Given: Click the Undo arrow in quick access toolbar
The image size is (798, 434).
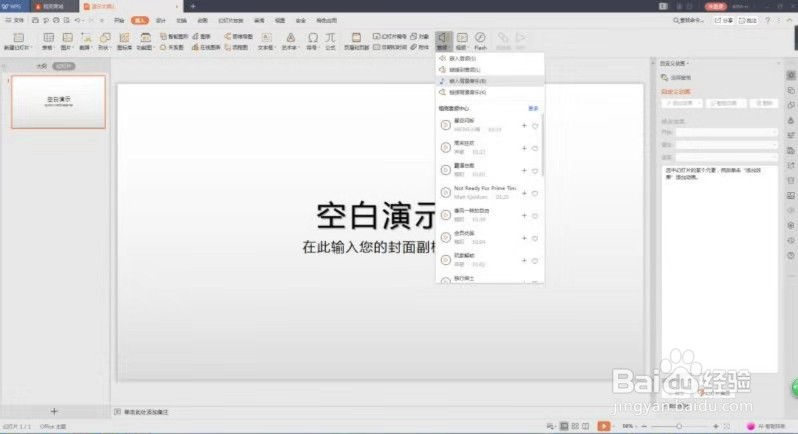Looking at the screenshot, I should (x=78, y=20).
